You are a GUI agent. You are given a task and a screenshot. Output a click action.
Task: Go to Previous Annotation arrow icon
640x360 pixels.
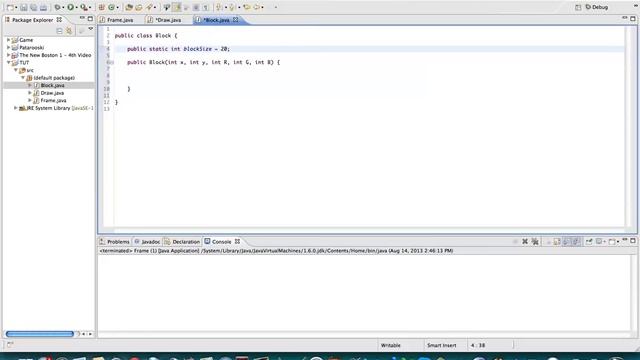click(232, 7)
